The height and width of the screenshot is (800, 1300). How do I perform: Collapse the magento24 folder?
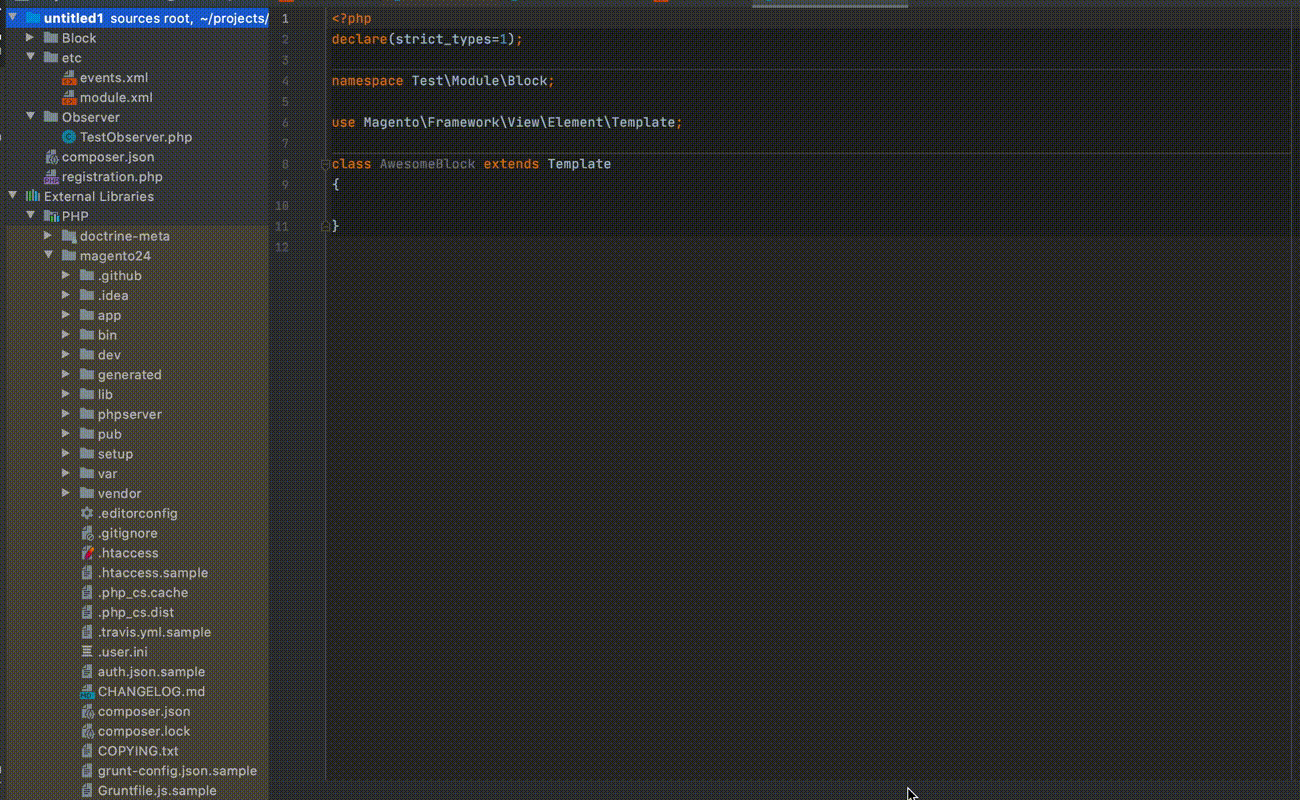point(48,256)
